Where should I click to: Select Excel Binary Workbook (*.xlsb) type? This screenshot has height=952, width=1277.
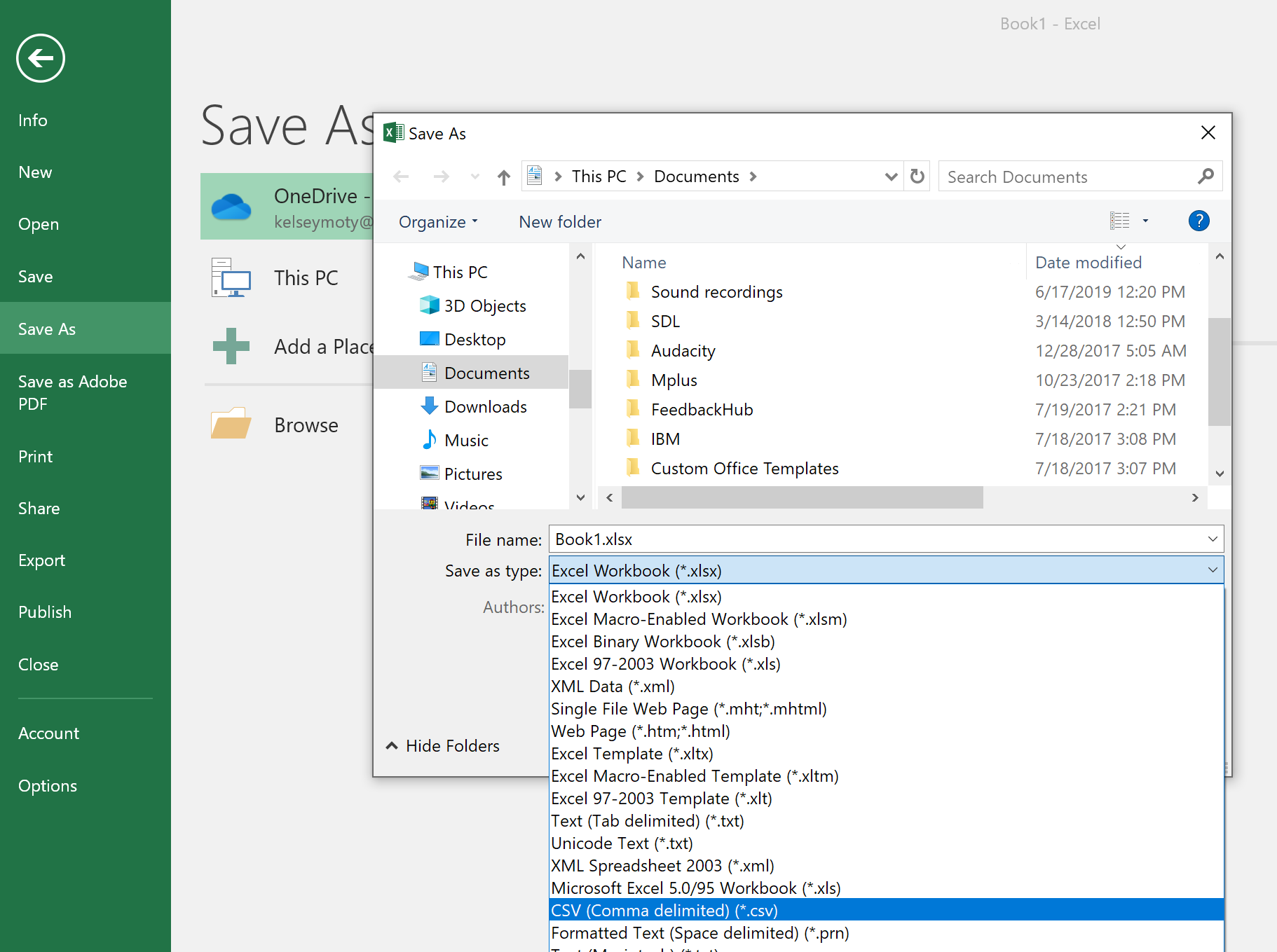coord(886,641)
